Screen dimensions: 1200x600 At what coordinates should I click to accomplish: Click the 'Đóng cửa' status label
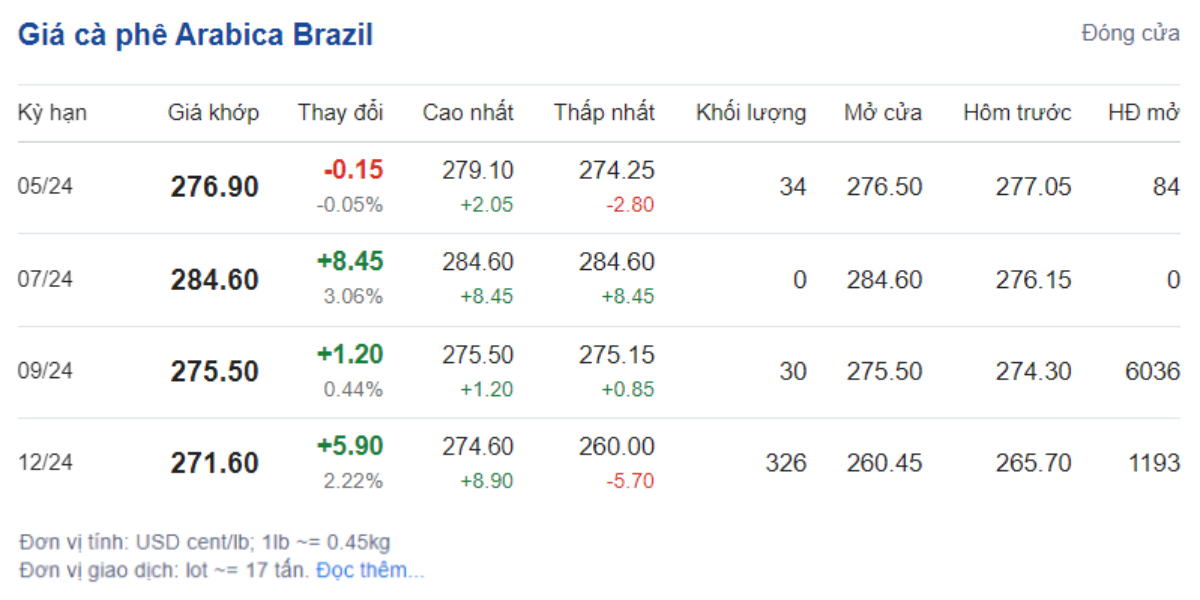tap(1130, 34)
